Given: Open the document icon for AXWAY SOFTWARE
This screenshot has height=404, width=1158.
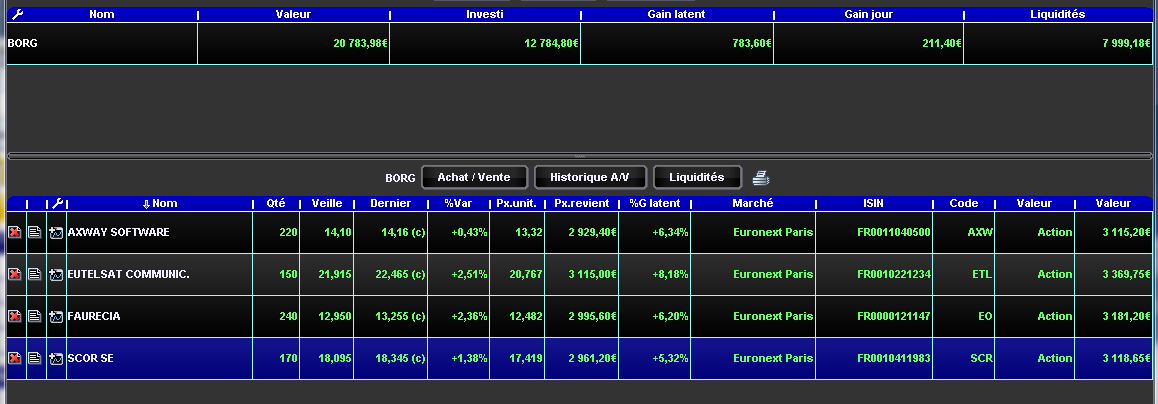Looking at the screenshot, I should (35, 233).
